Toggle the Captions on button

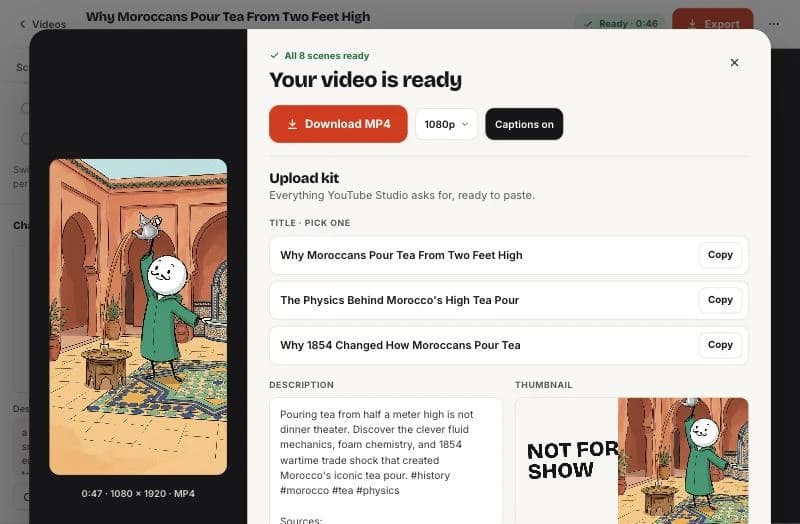524,124
